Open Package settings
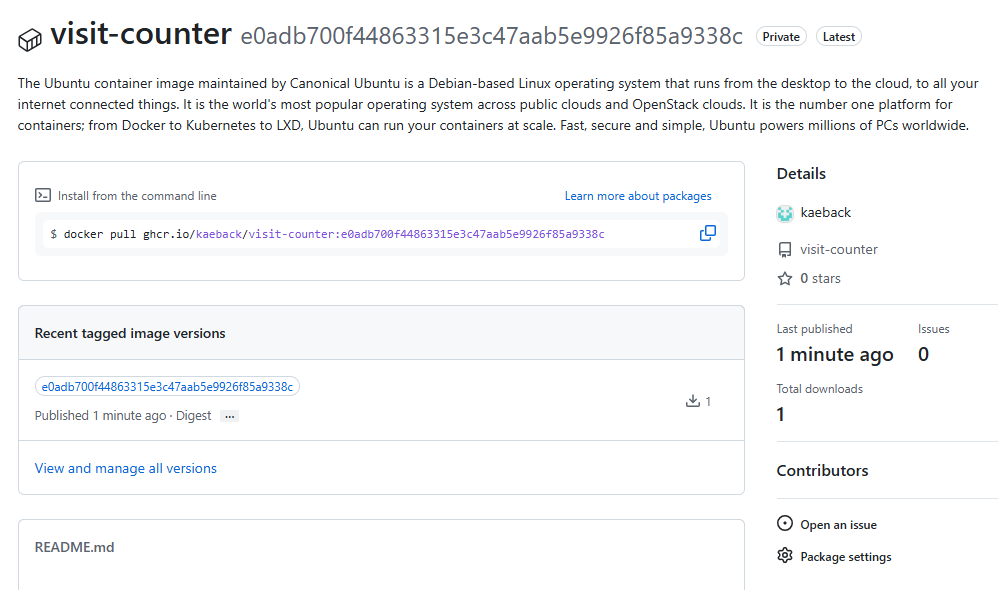The width and height of the screenshot is (1005, 590). 846,557
